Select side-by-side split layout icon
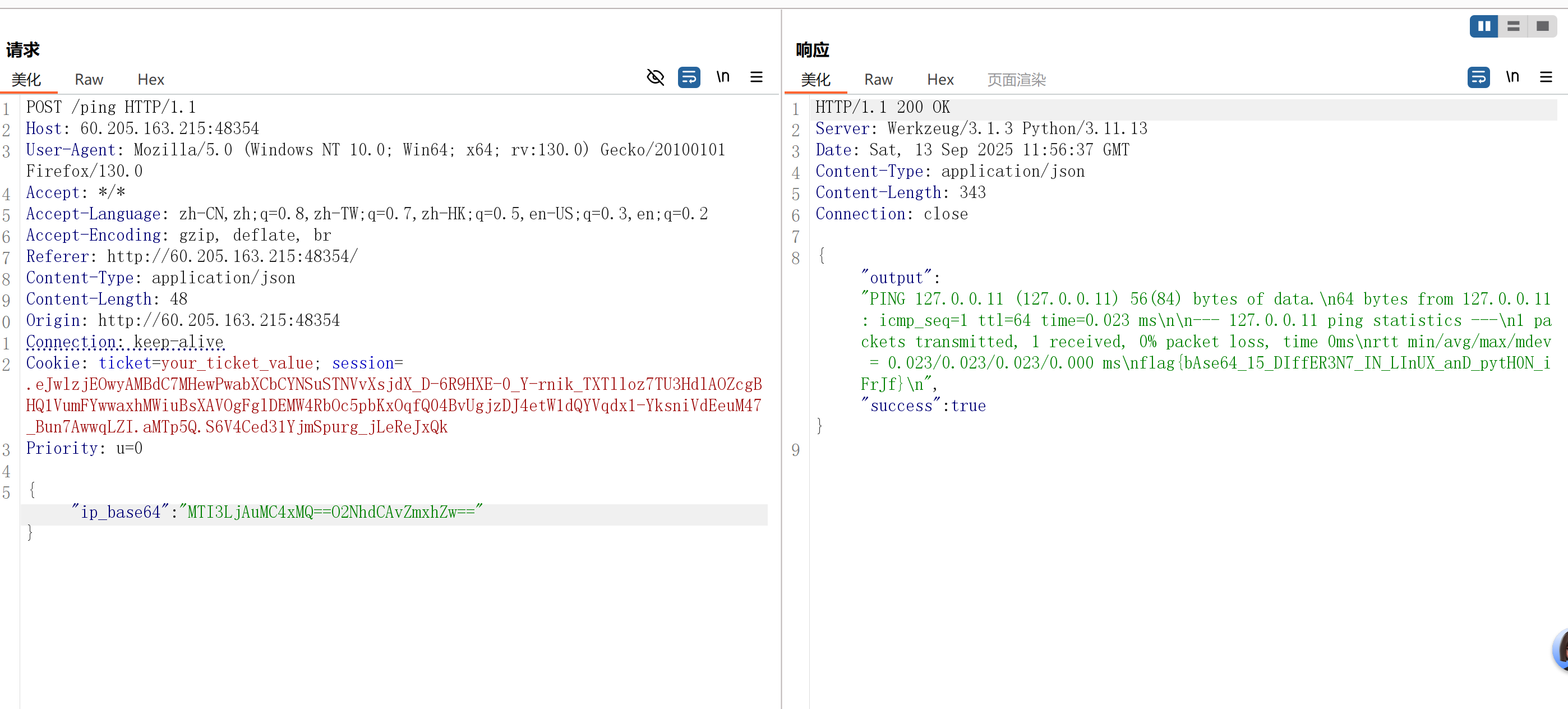Screen dimensions: 1568x709 [x=1483, y=26]
